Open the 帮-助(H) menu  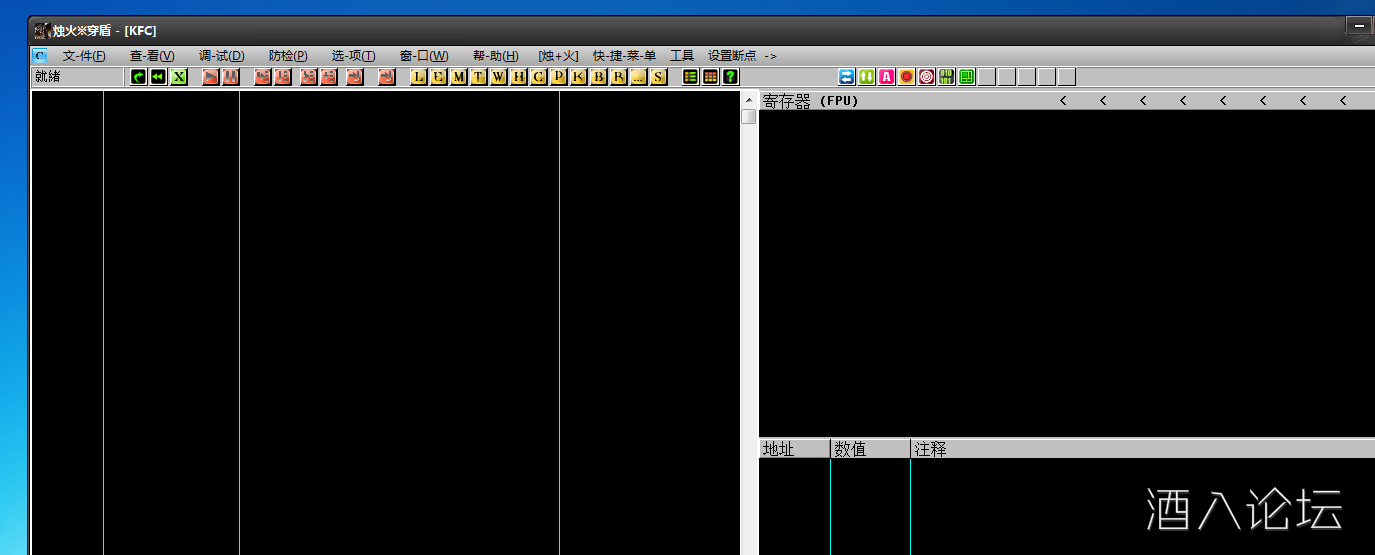pos(496,56)
